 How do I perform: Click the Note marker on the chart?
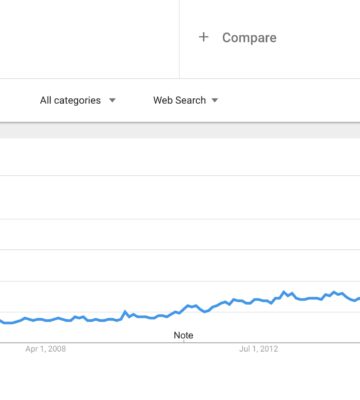click(183, 335)
